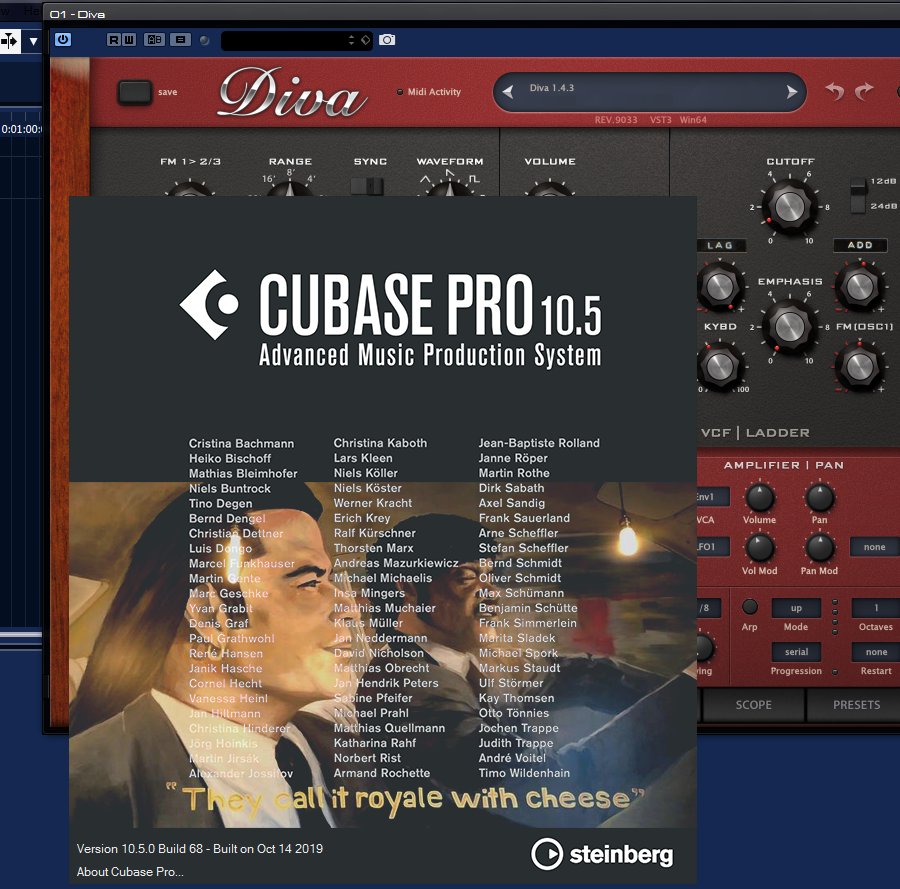Open the pan mod source 'none' dropdown
Image resolution: width=900 pixels, height=889 pixels.
point(874,547)
